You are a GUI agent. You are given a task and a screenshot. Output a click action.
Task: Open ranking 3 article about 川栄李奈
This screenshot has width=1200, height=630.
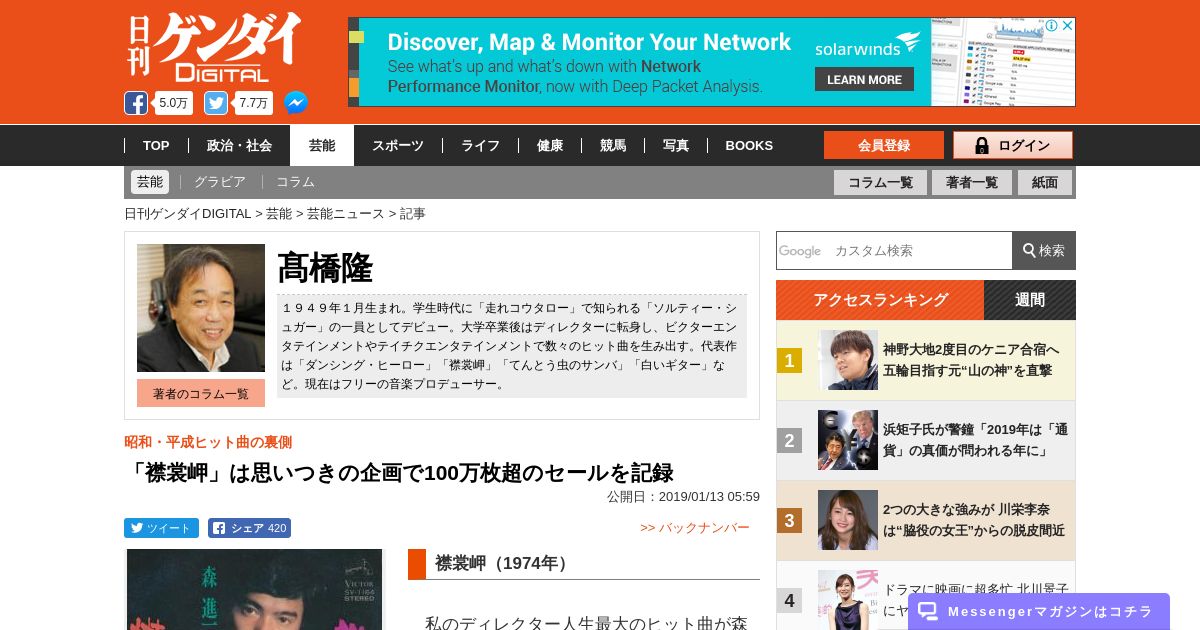pyautogui.click(x=974, y=520)
